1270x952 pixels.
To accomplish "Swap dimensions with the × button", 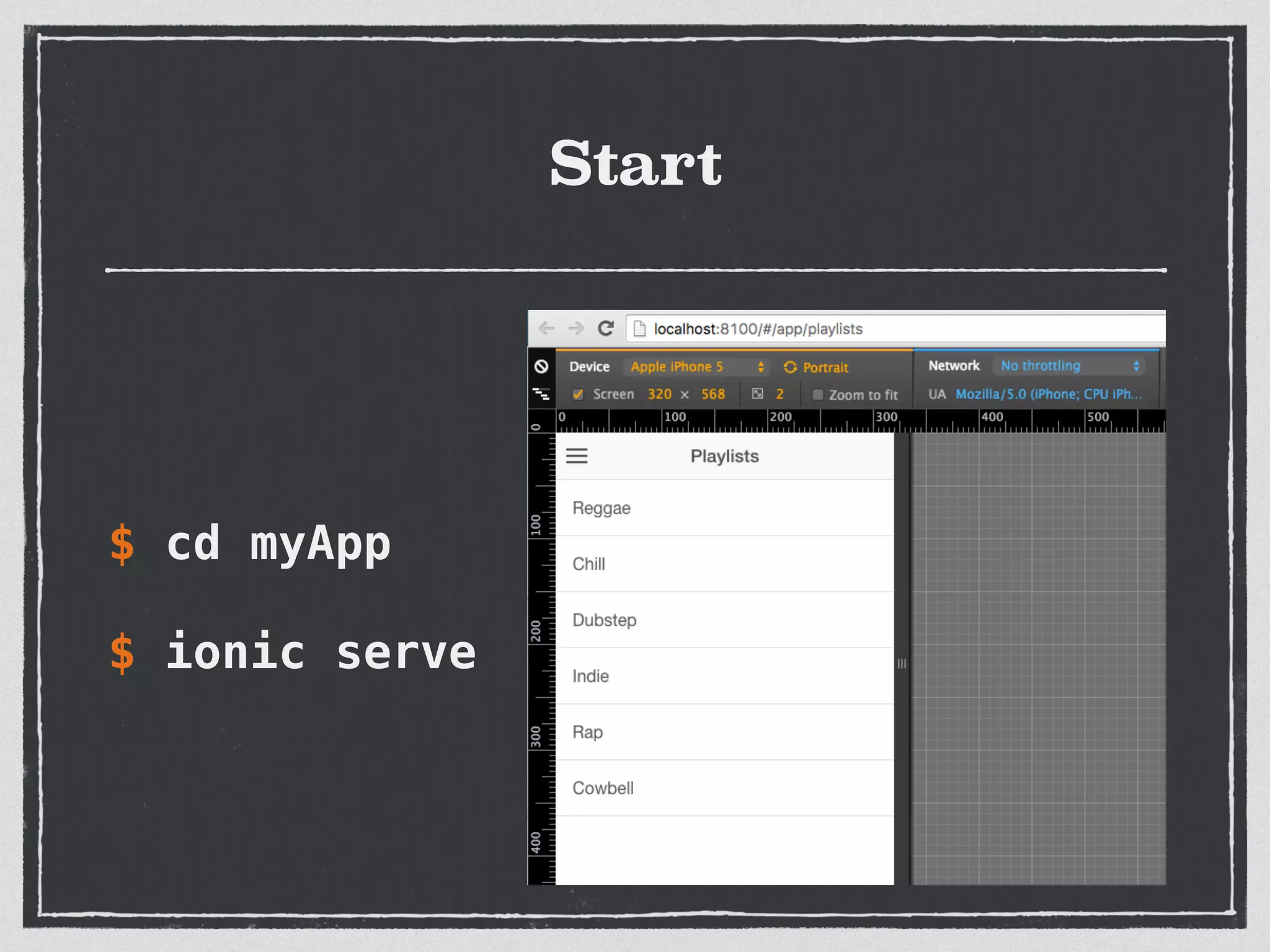I will click(685, 395).
